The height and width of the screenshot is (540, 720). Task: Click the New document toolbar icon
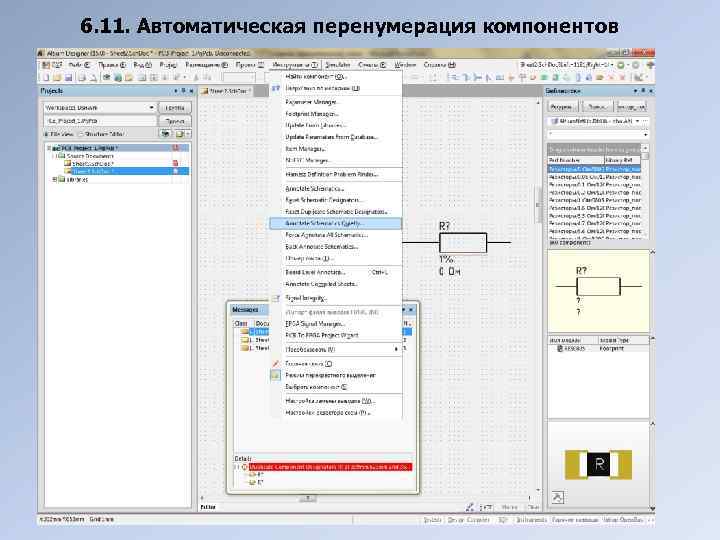click(46, 78)
